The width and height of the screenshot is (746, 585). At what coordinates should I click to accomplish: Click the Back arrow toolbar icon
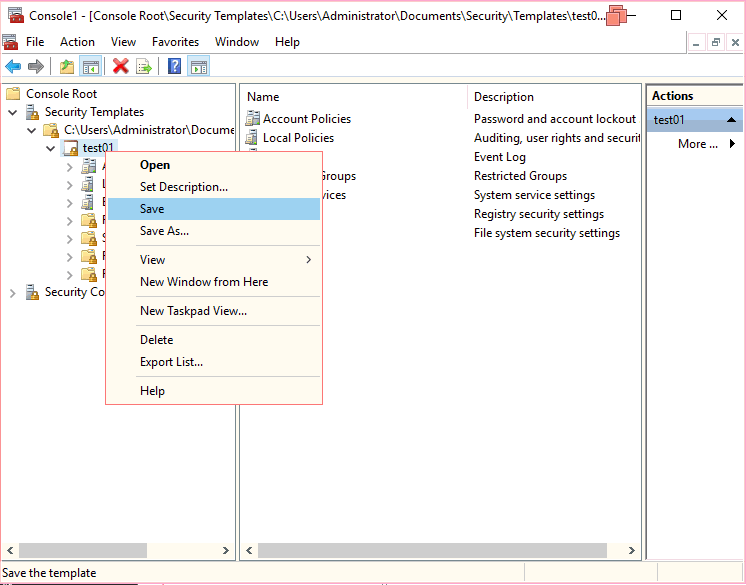13,66
